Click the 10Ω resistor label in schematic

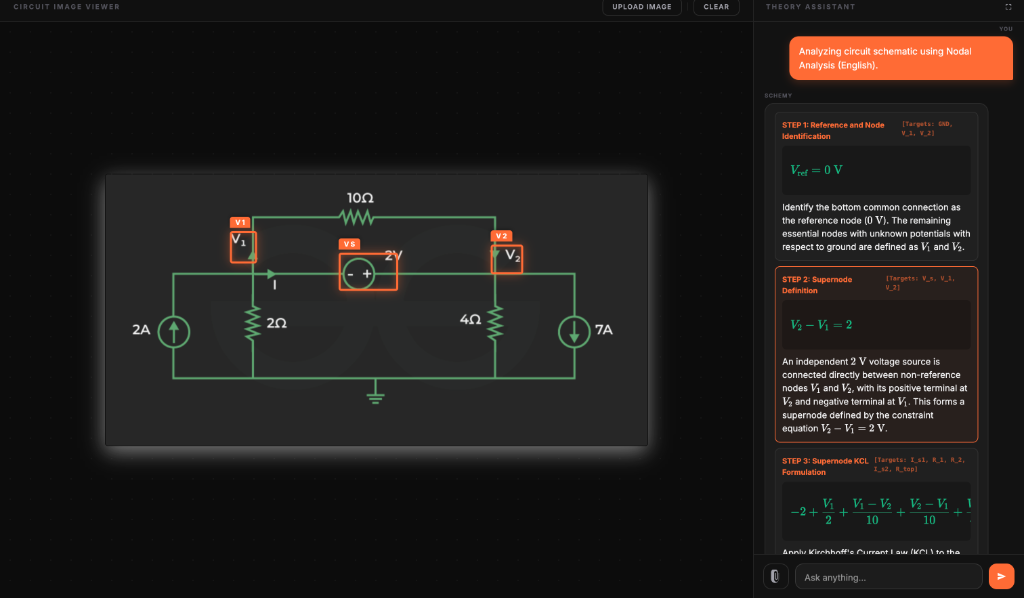tap(360, 198)
